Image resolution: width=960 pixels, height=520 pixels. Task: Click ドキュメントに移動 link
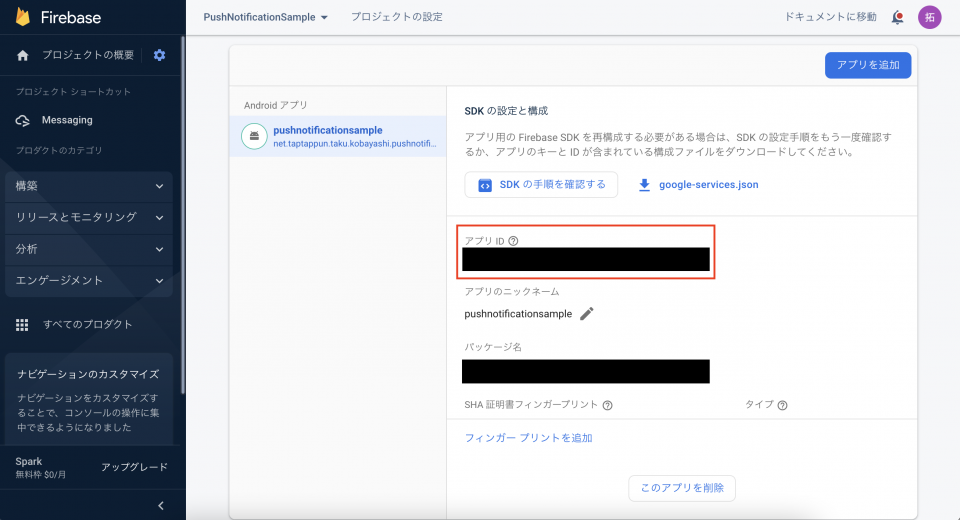[830, 17]
